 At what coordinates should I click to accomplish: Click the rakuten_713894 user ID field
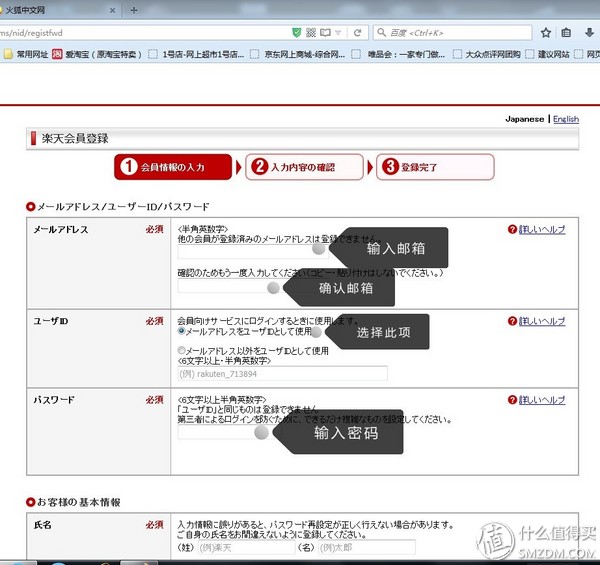coord(282,373)
